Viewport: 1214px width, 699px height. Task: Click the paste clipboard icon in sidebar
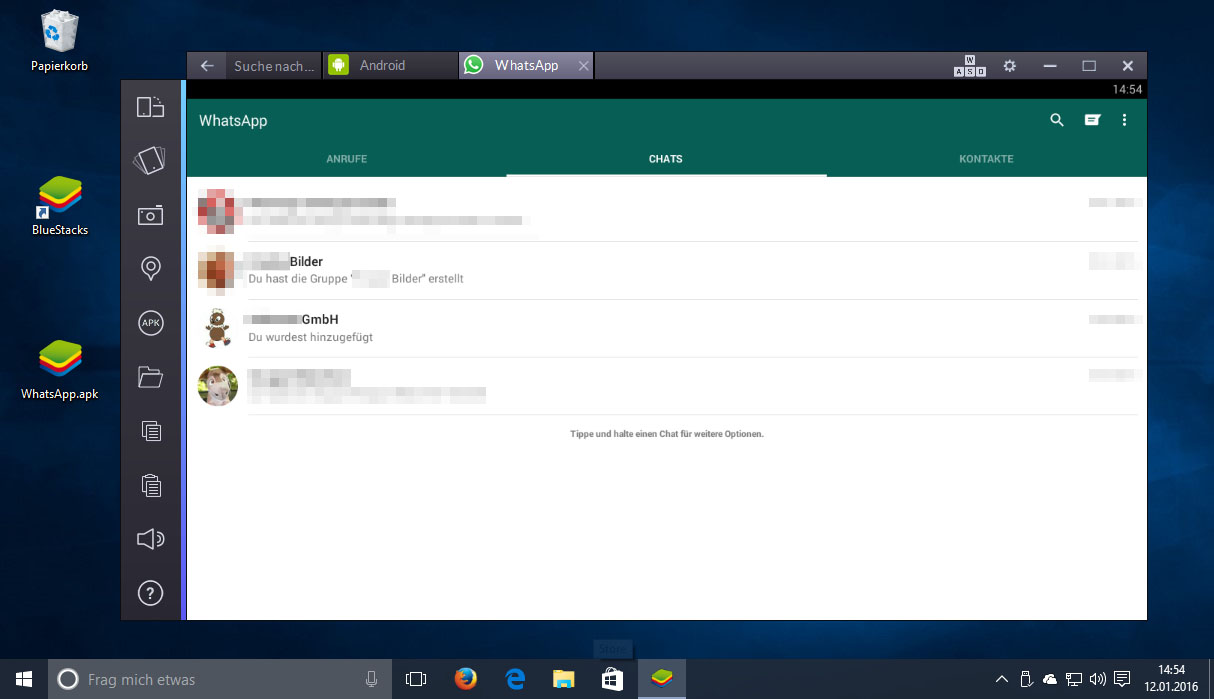pyautogui.click(x=150, y=485)
